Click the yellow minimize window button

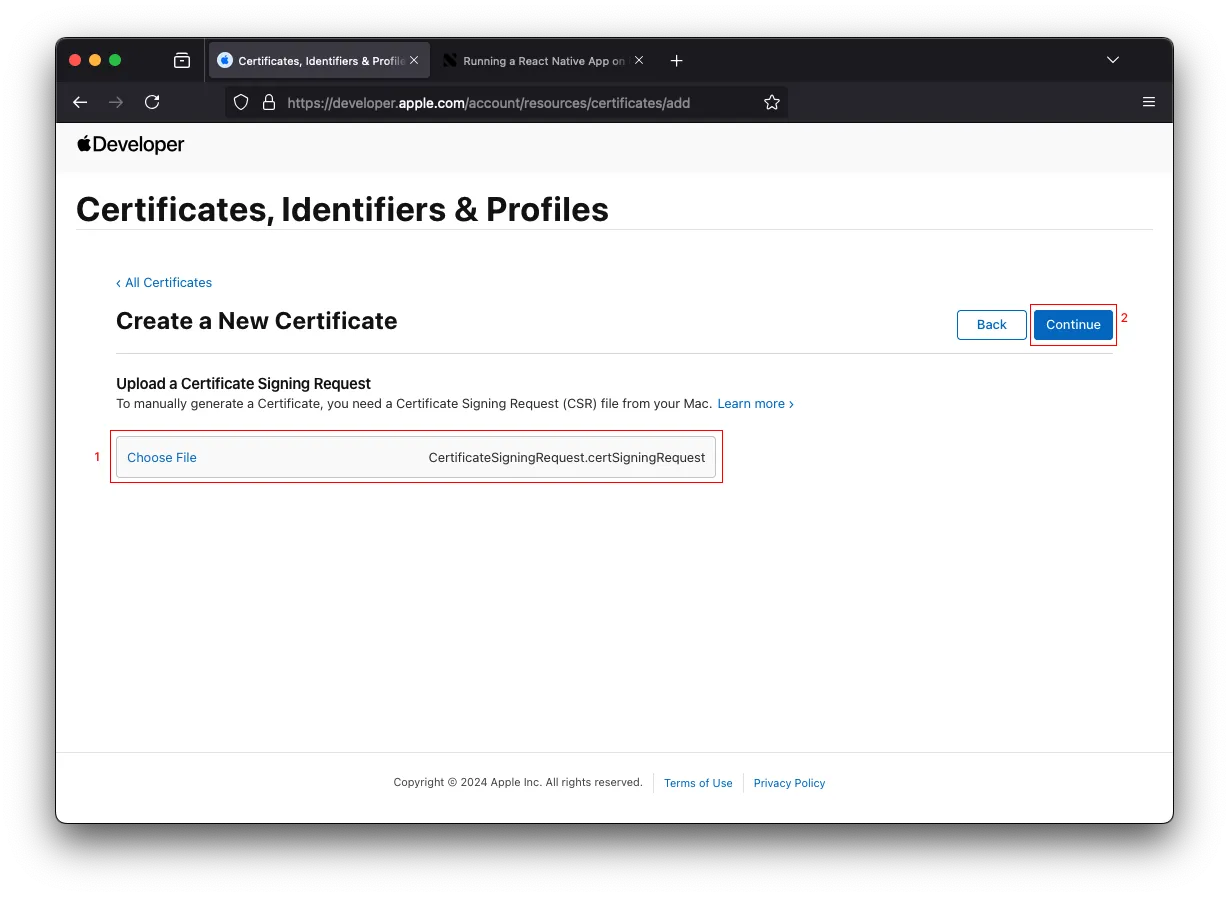tap(95, 60)
